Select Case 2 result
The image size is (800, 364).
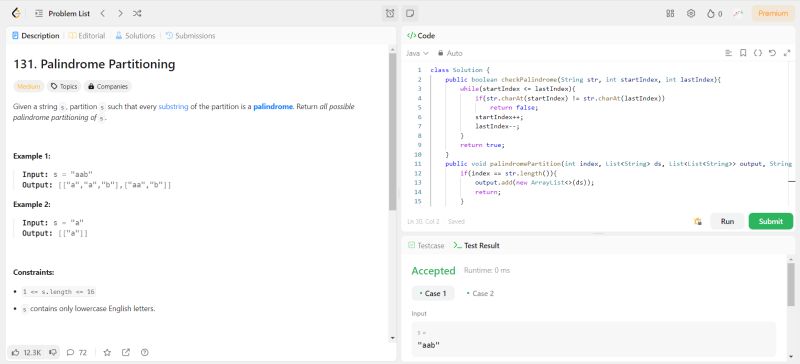(x=480, y=294)
